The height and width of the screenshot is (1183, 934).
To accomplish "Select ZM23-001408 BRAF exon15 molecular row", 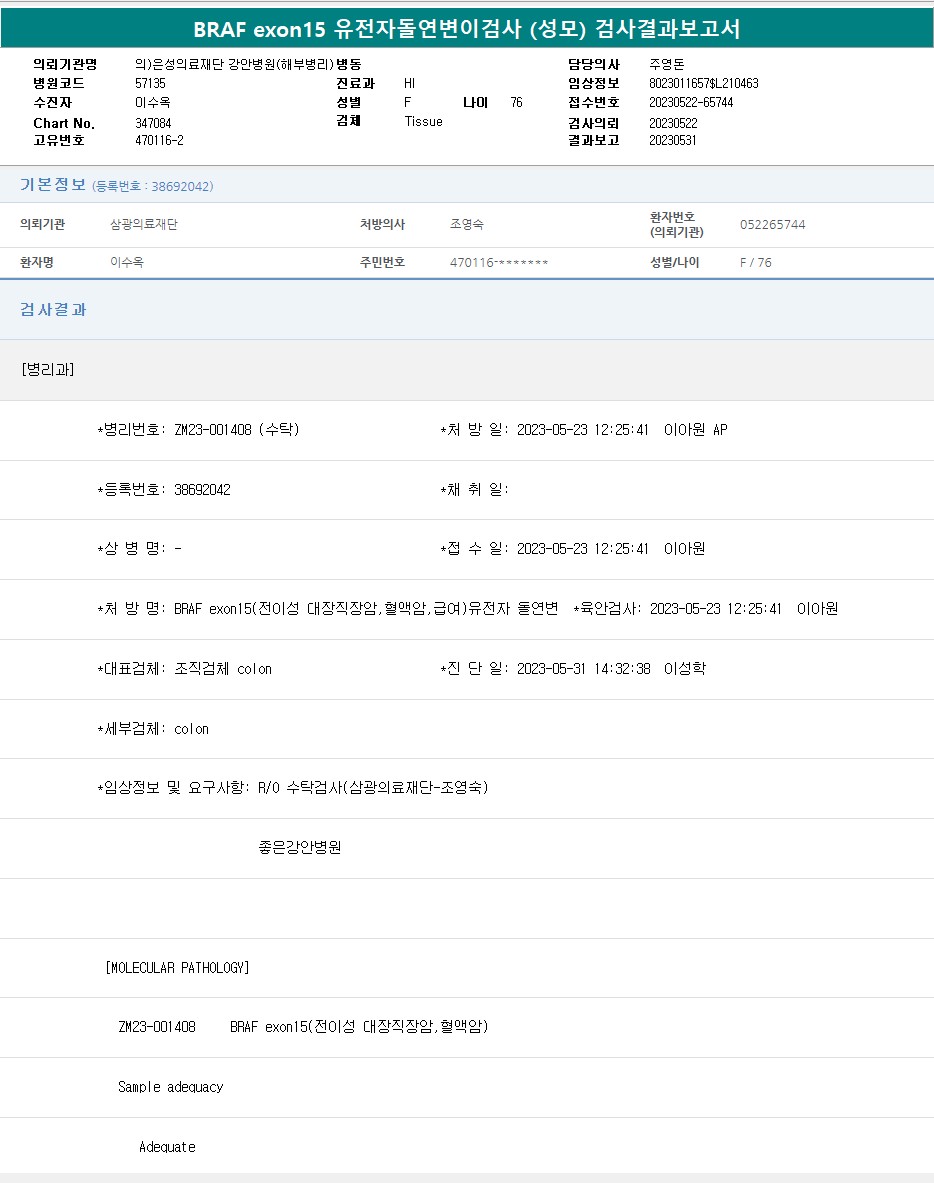I will tap(303, 1027).
